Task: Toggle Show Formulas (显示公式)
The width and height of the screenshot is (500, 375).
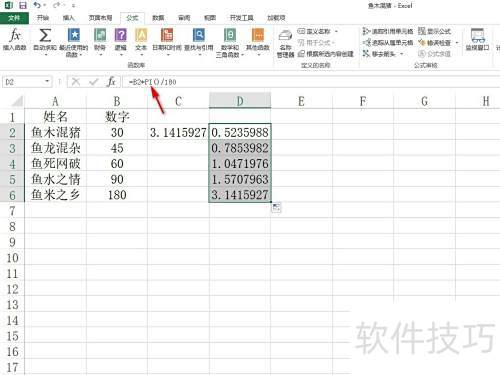Action: coord(434,31)
